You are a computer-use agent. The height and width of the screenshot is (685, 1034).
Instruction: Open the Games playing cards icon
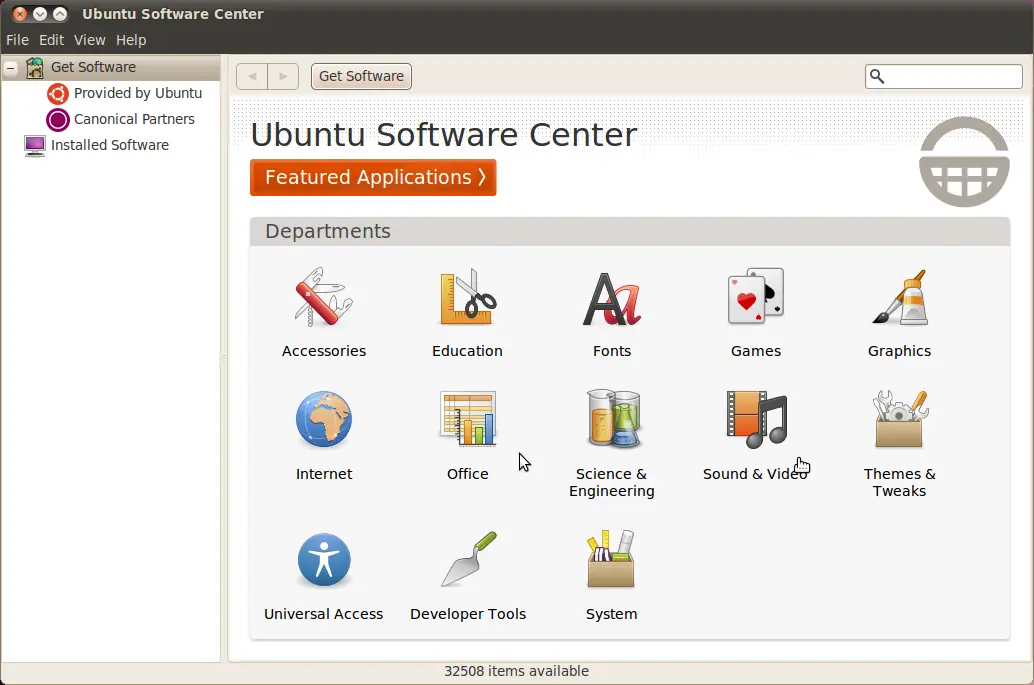(x=756, y=297)
